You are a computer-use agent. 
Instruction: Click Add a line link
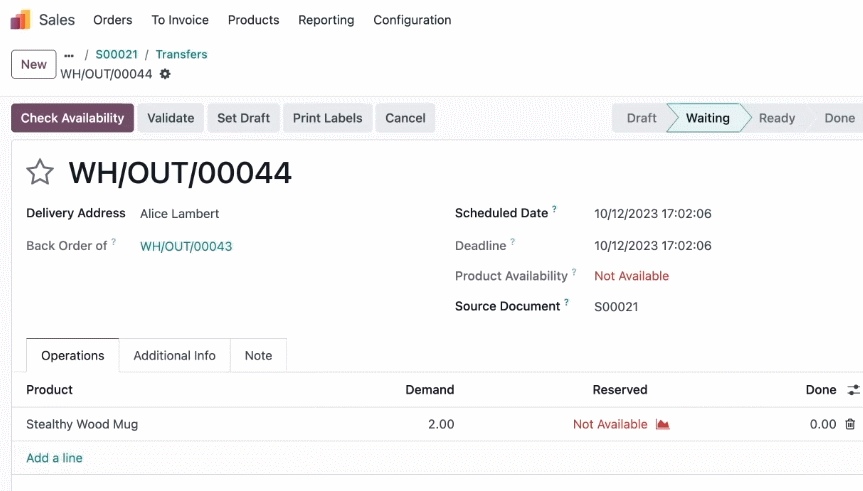click(x=54, y=458)
